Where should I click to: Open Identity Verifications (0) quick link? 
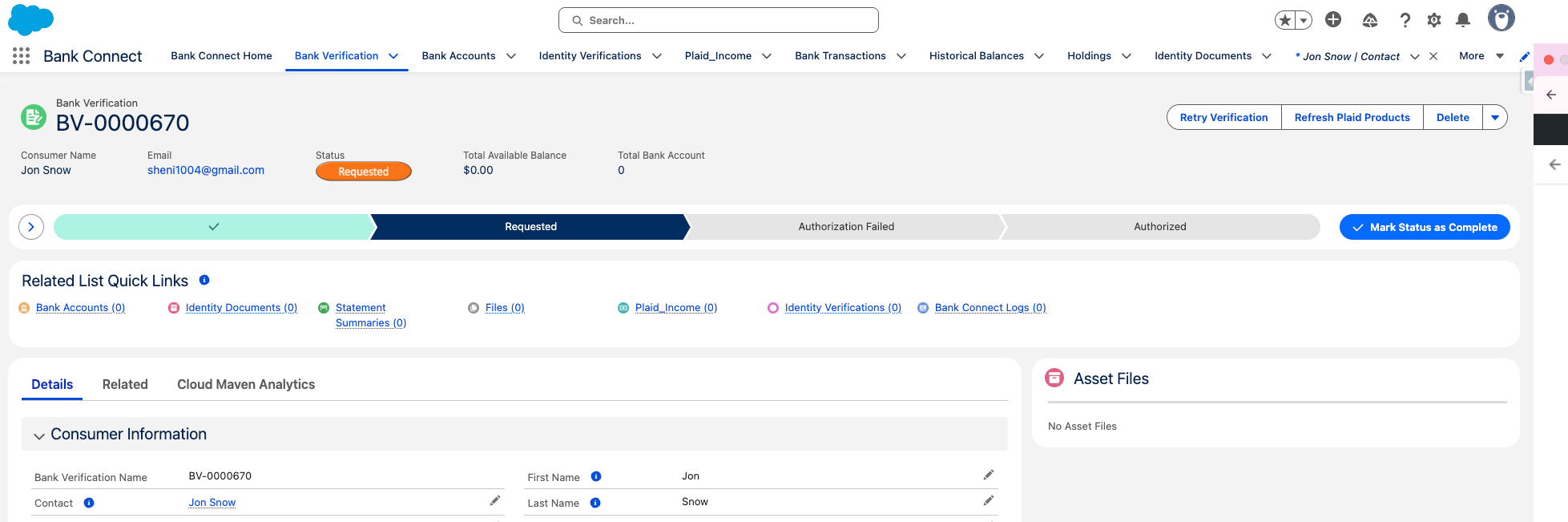843,308
